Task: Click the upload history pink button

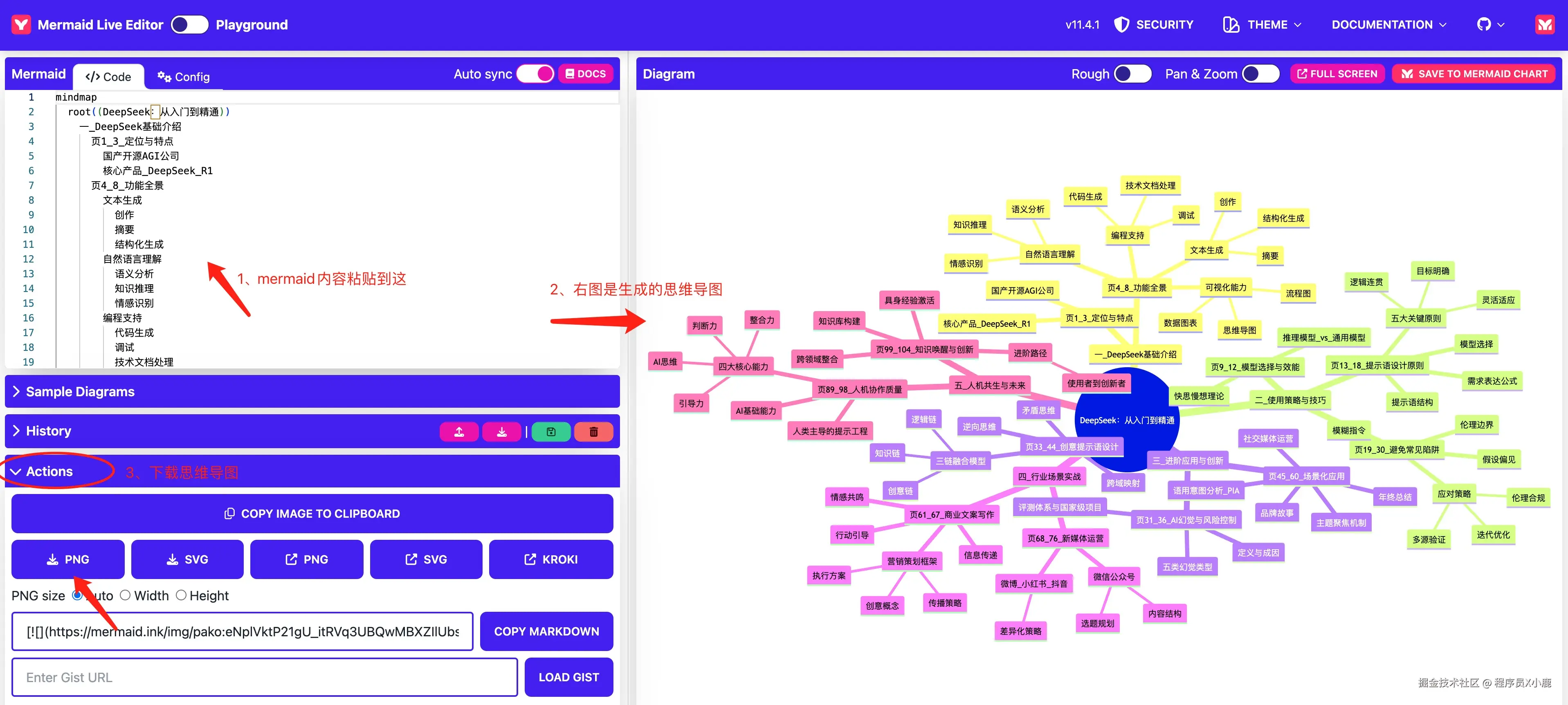Action: (x=459, y=432)
